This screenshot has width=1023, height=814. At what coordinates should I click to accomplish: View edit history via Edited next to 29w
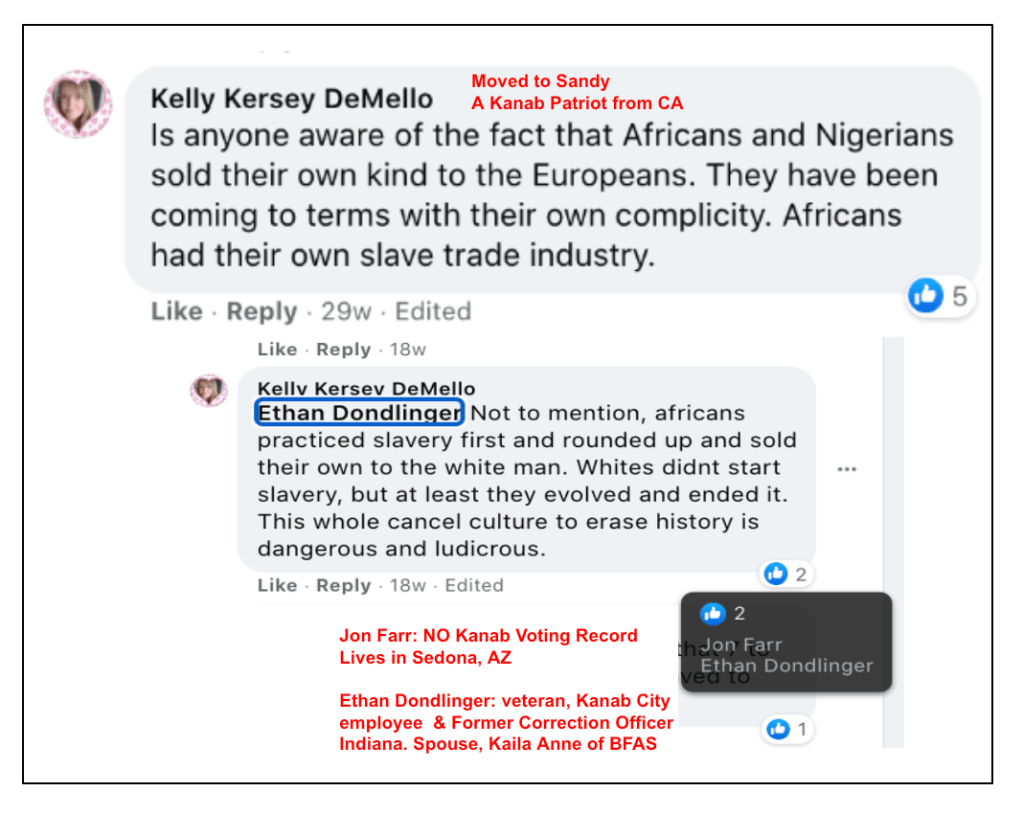(x=433, y=311)
